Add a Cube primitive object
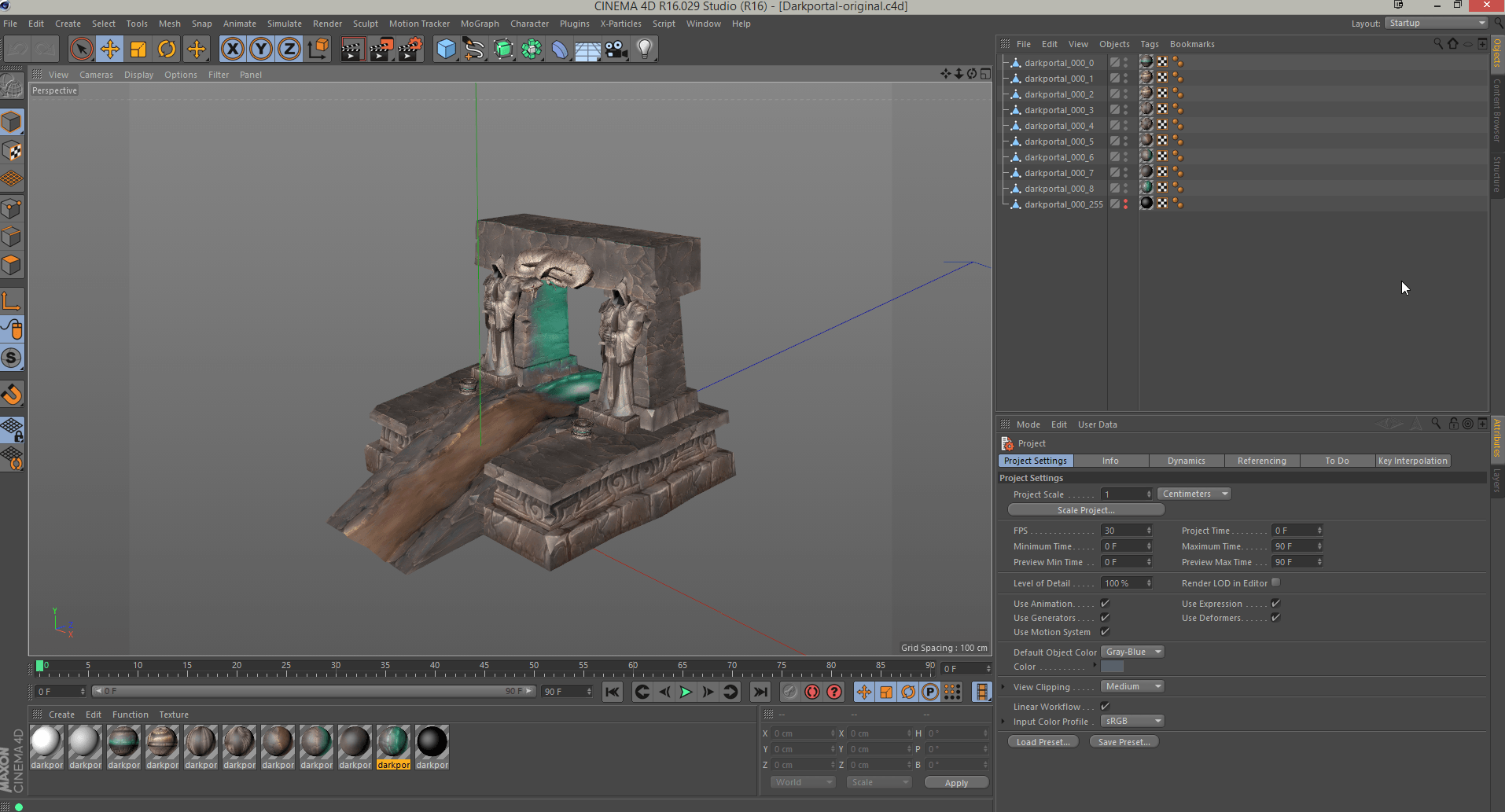This screenshot has height=812, width=1505. coord(446,50)
